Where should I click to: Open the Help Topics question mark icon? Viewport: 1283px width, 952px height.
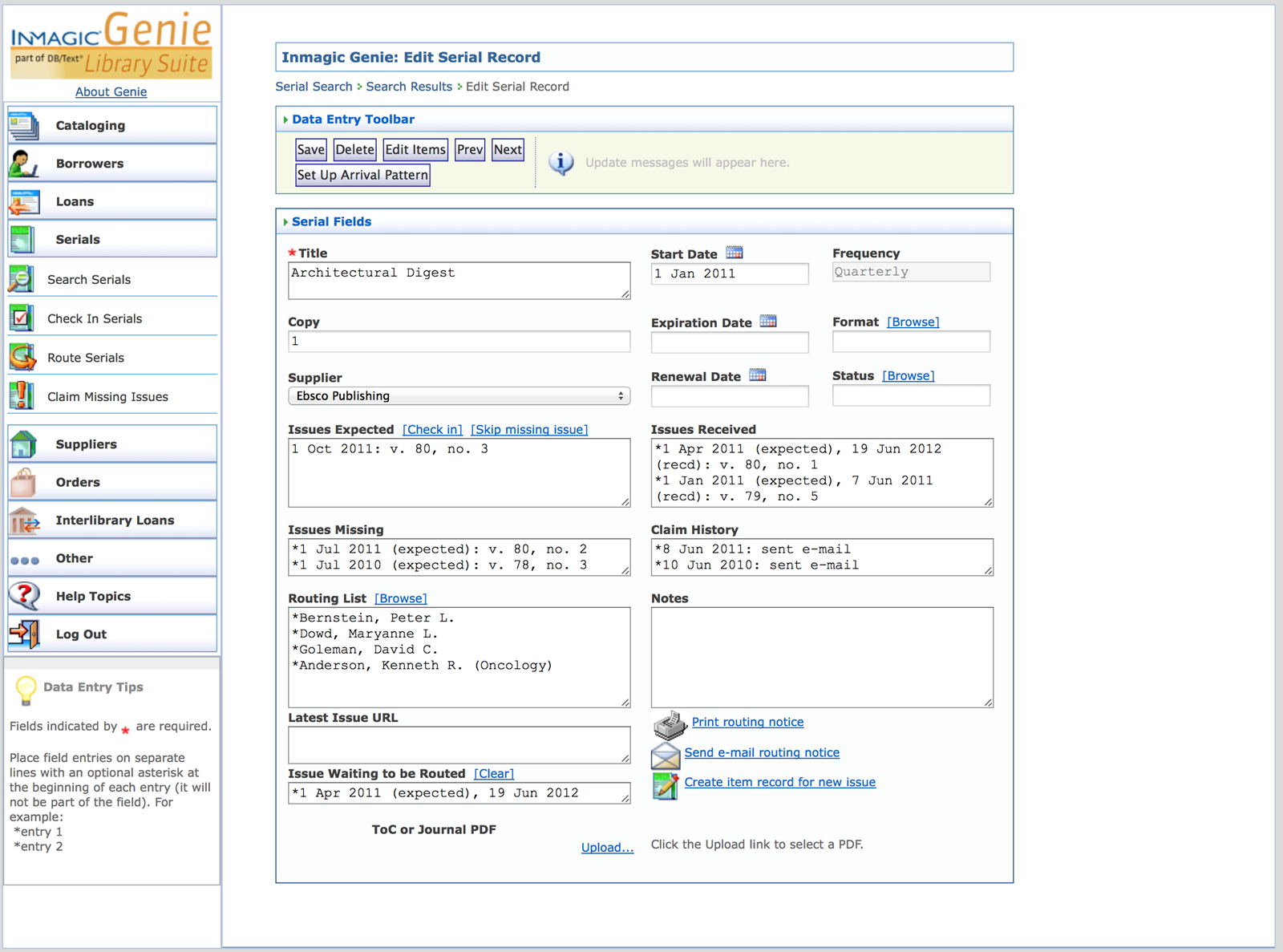coord(24,596)
